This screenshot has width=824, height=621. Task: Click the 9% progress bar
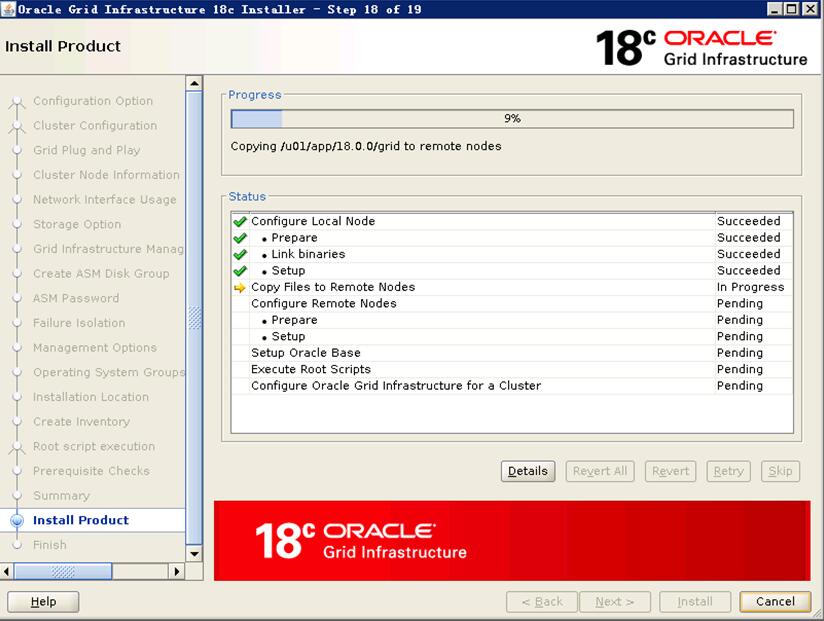point(512,119)
